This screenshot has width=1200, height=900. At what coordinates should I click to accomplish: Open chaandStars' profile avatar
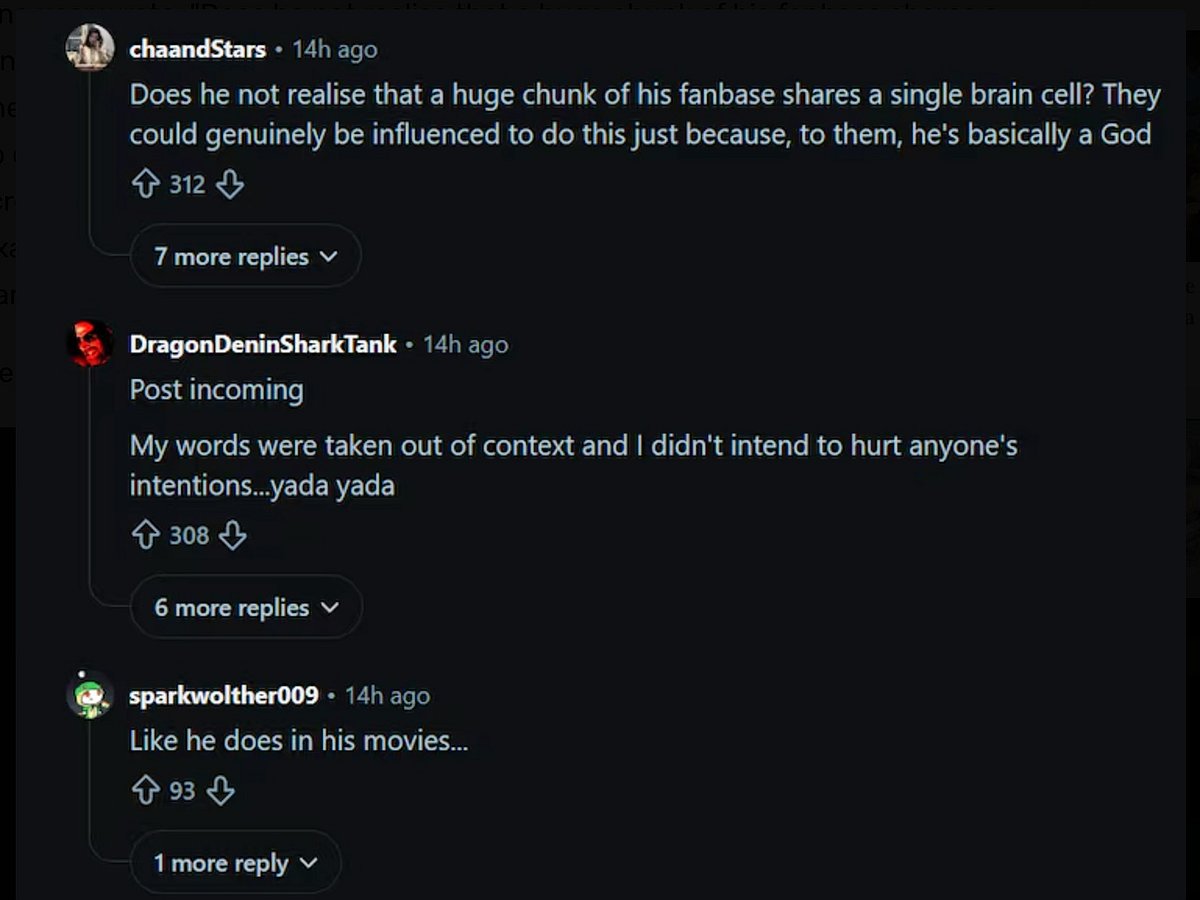(90, 47)
